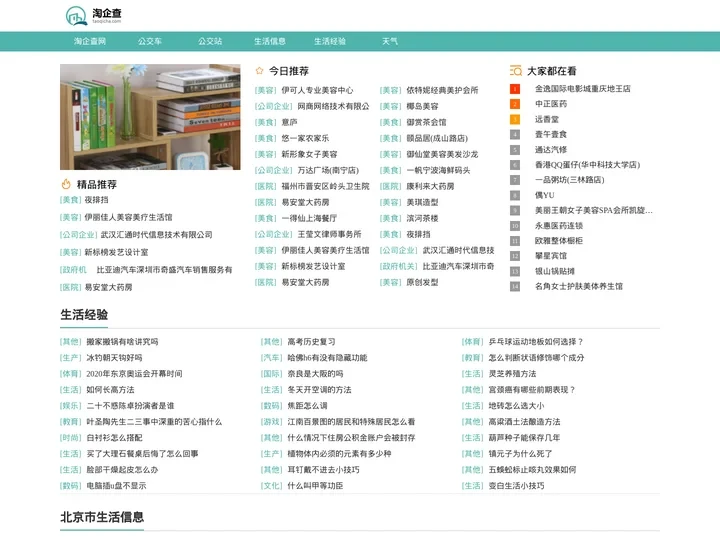Click the flame icon beside 精品推荐

(x=66, y=184)
